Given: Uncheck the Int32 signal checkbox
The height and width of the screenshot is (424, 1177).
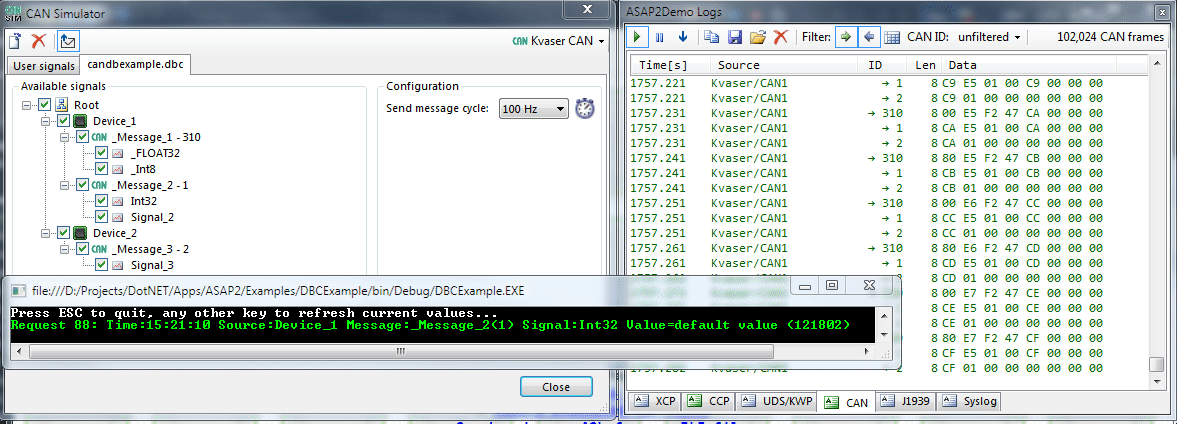Looking at the screenshot, I should (101, 200).
